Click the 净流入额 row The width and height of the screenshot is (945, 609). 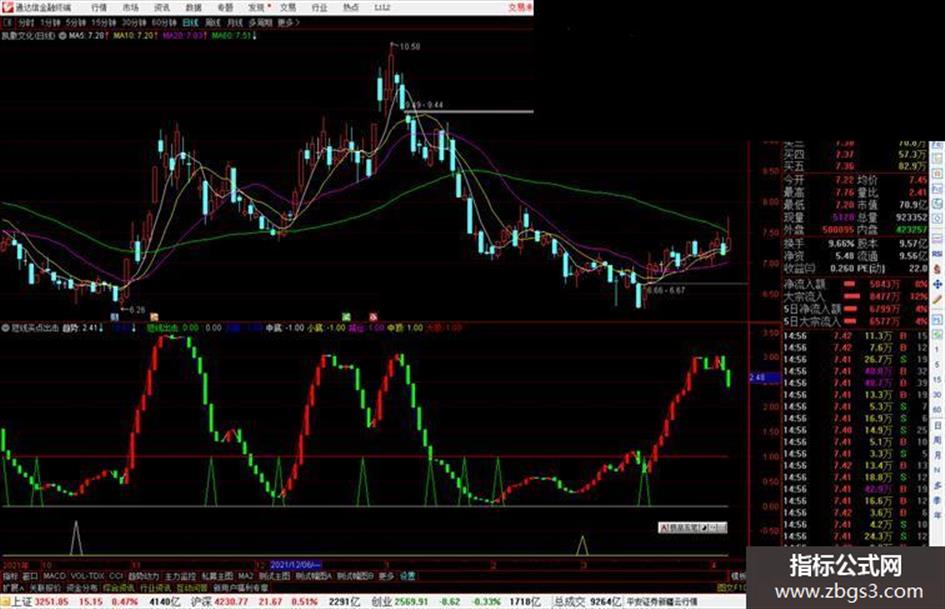coord(856,284)
